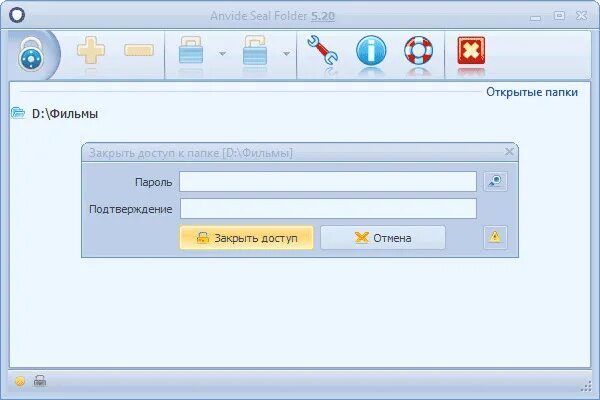Open settings via the wrench icon
This screenshot has width=600, height=400.
click(322, 50)
